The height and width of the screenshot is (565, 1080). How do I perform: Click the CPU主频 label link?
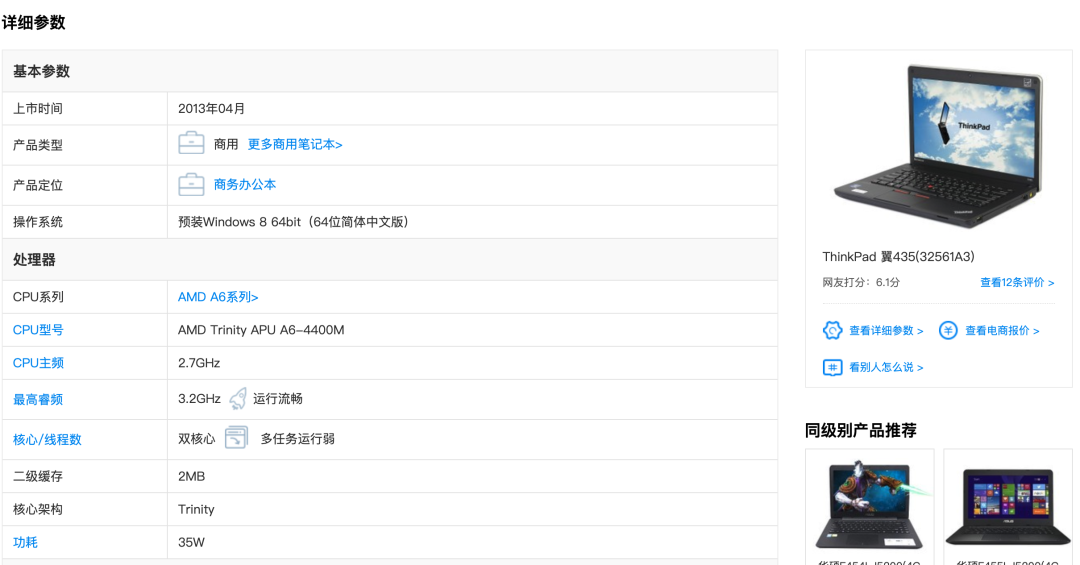tap(38, 363)
